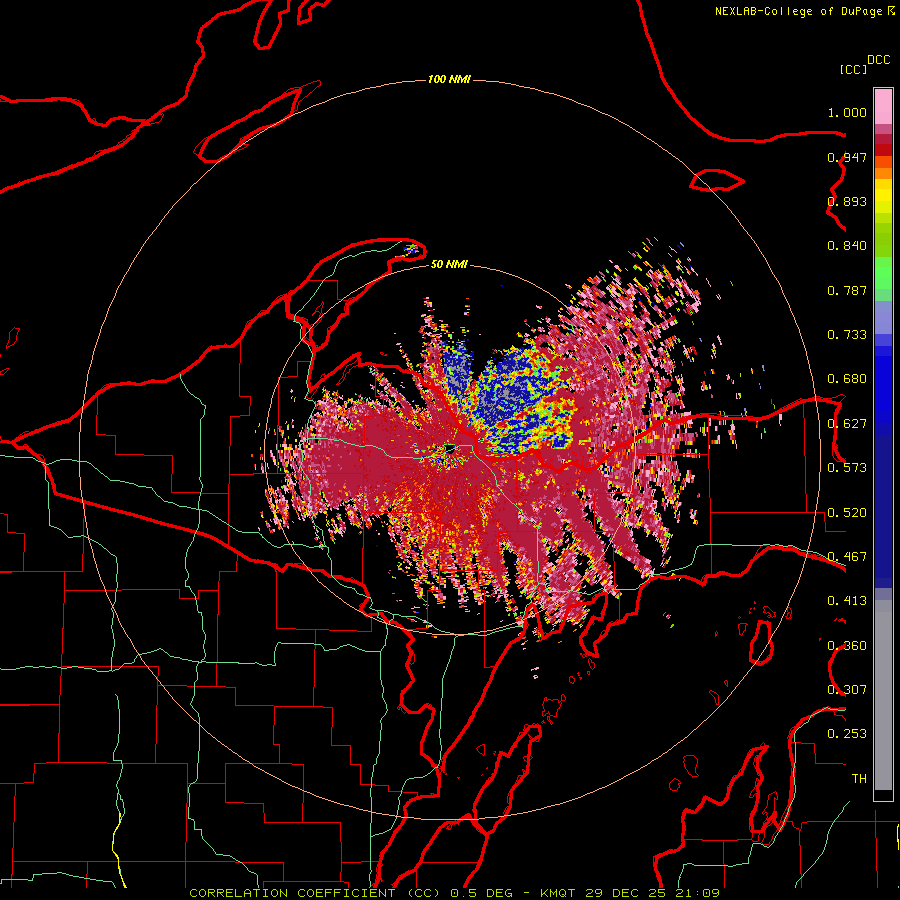Viewport: 900px width, 900px height.
Task: Click the 50 NMI range ring label
Action: click(x=449, y=264)
